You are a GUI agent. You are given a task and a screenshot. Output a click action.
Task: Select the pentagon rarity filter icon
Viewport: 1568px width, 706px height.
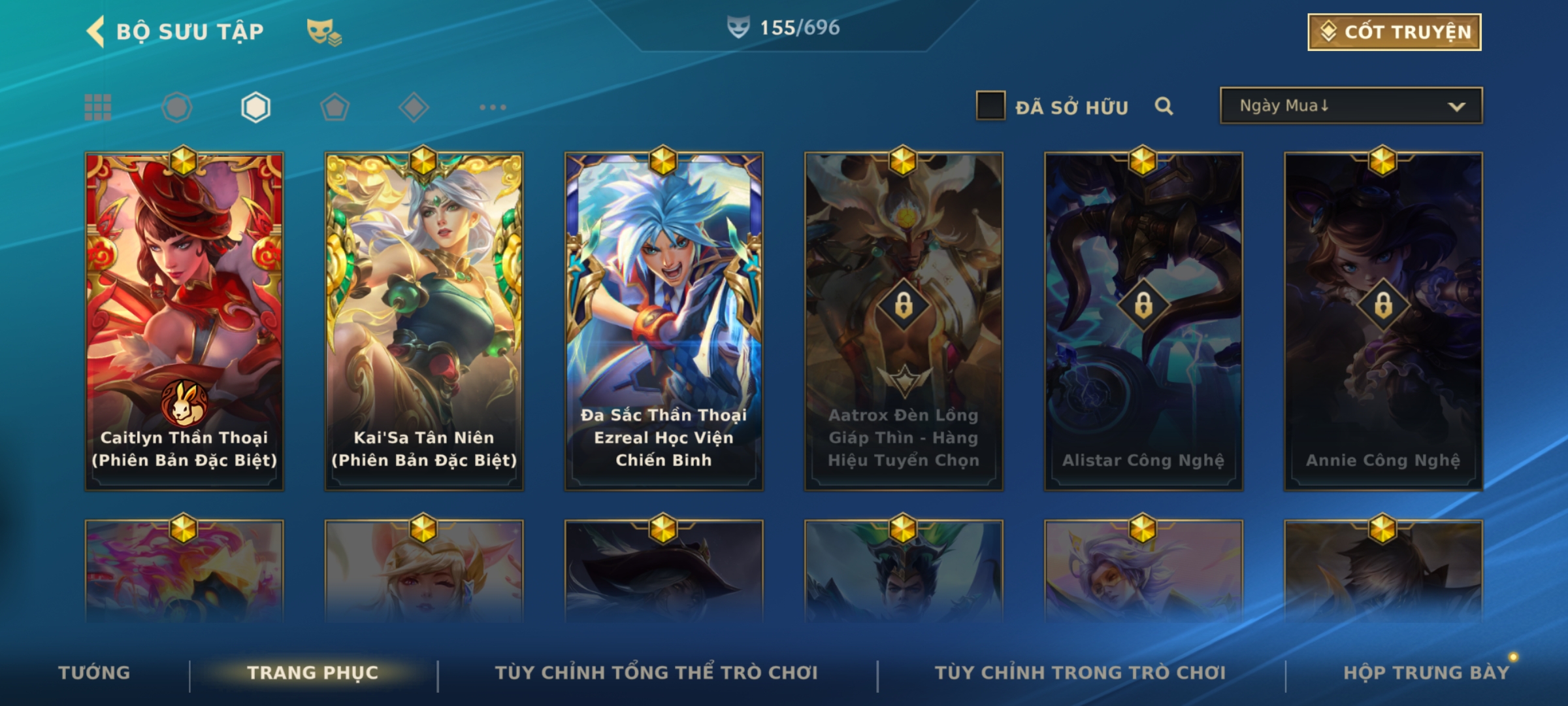(335, 107)
